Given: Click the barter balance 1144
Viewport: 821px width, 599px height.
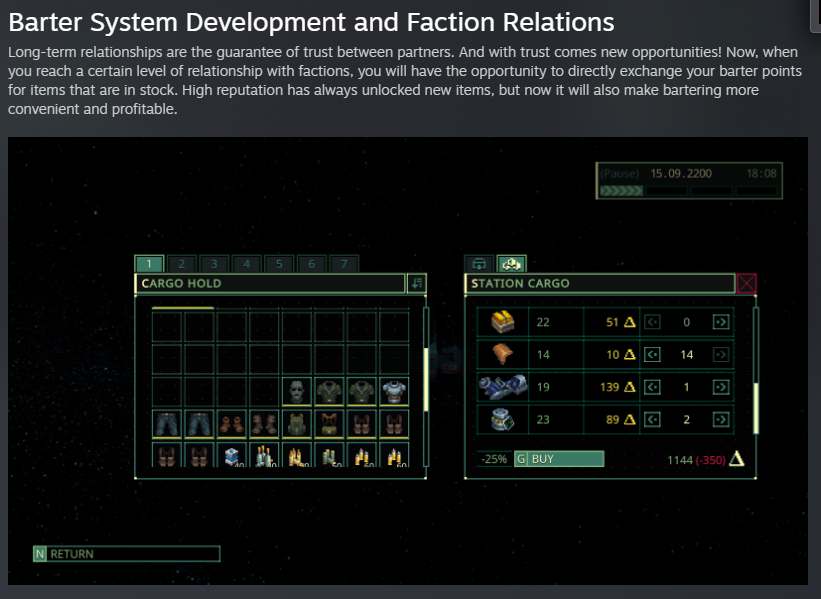Looking at the screenshot, I should (680, 460).
